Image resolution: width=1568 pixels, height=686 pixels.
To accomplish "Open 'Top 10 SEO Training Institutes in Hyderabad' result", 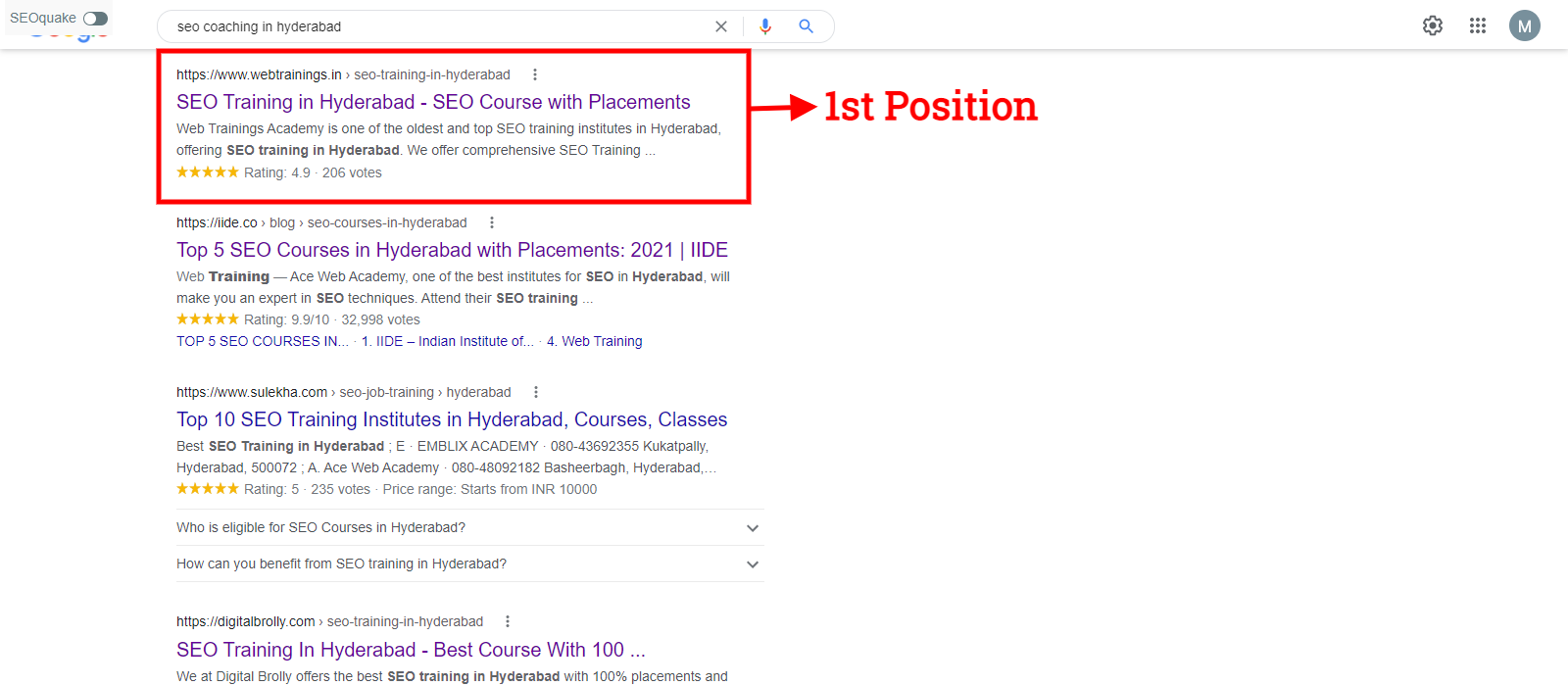I will coord(452,419).
